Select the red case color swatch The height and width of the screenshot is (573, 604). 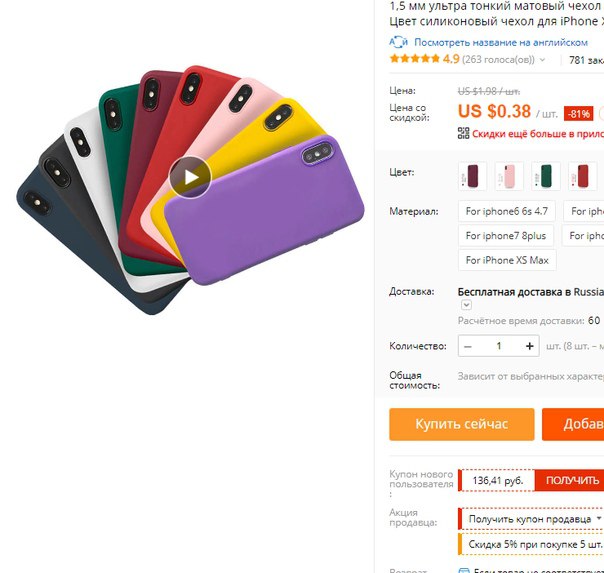tap(582, 176)
